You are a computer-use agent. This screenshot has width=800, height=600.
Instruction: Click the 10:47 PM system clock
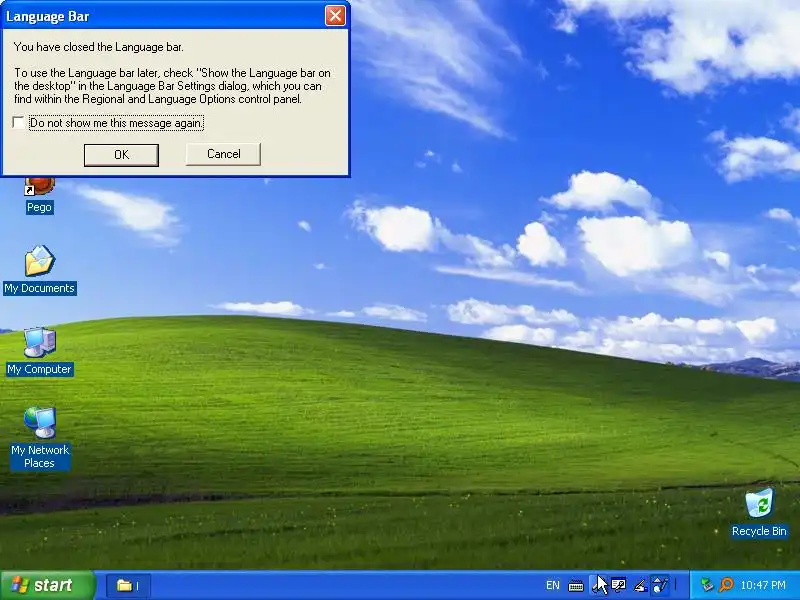[x=763, y=585]
